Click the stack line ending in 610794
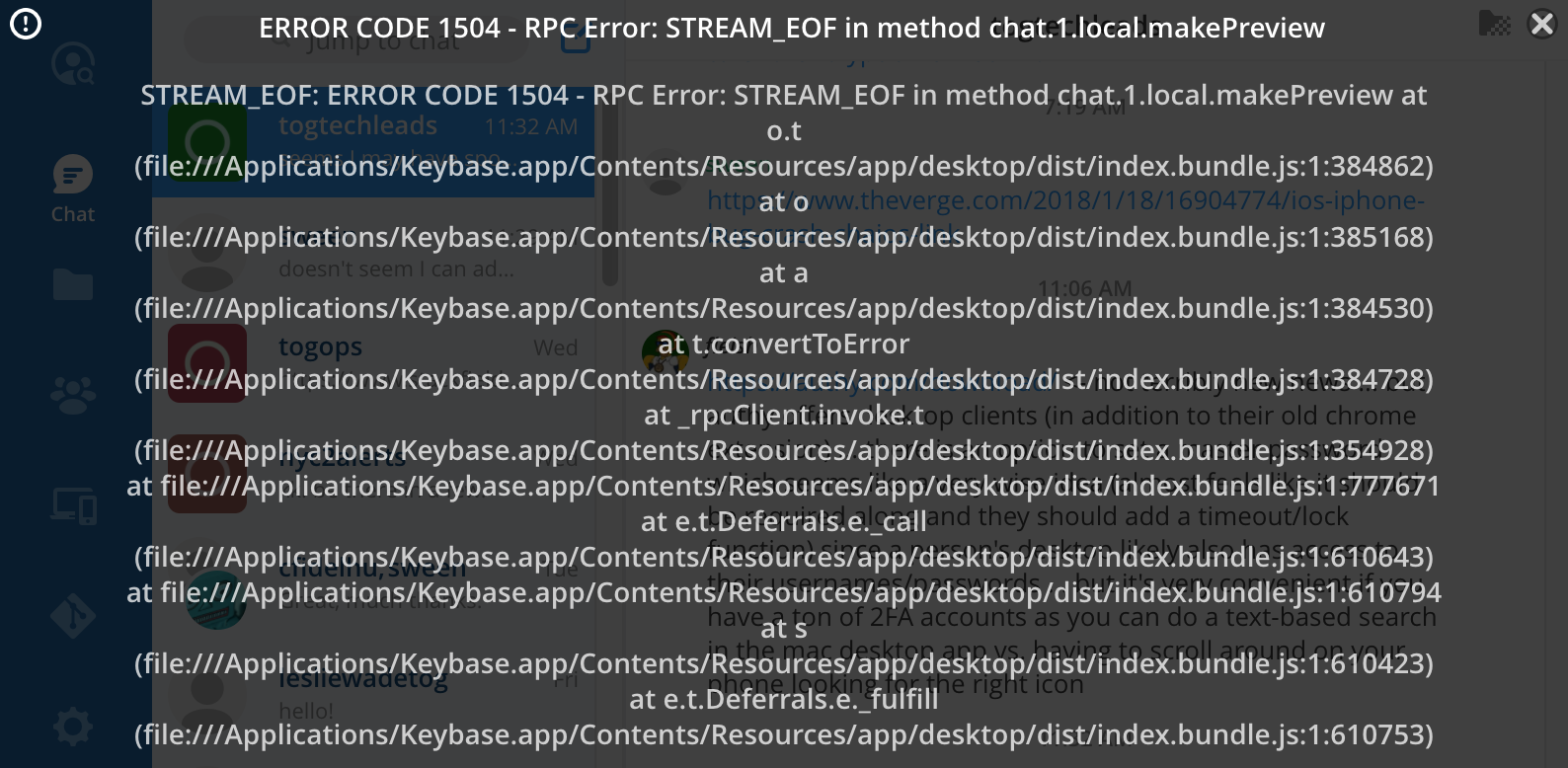Viewport: 1568px width, 768px height. [x=784, y=592]
